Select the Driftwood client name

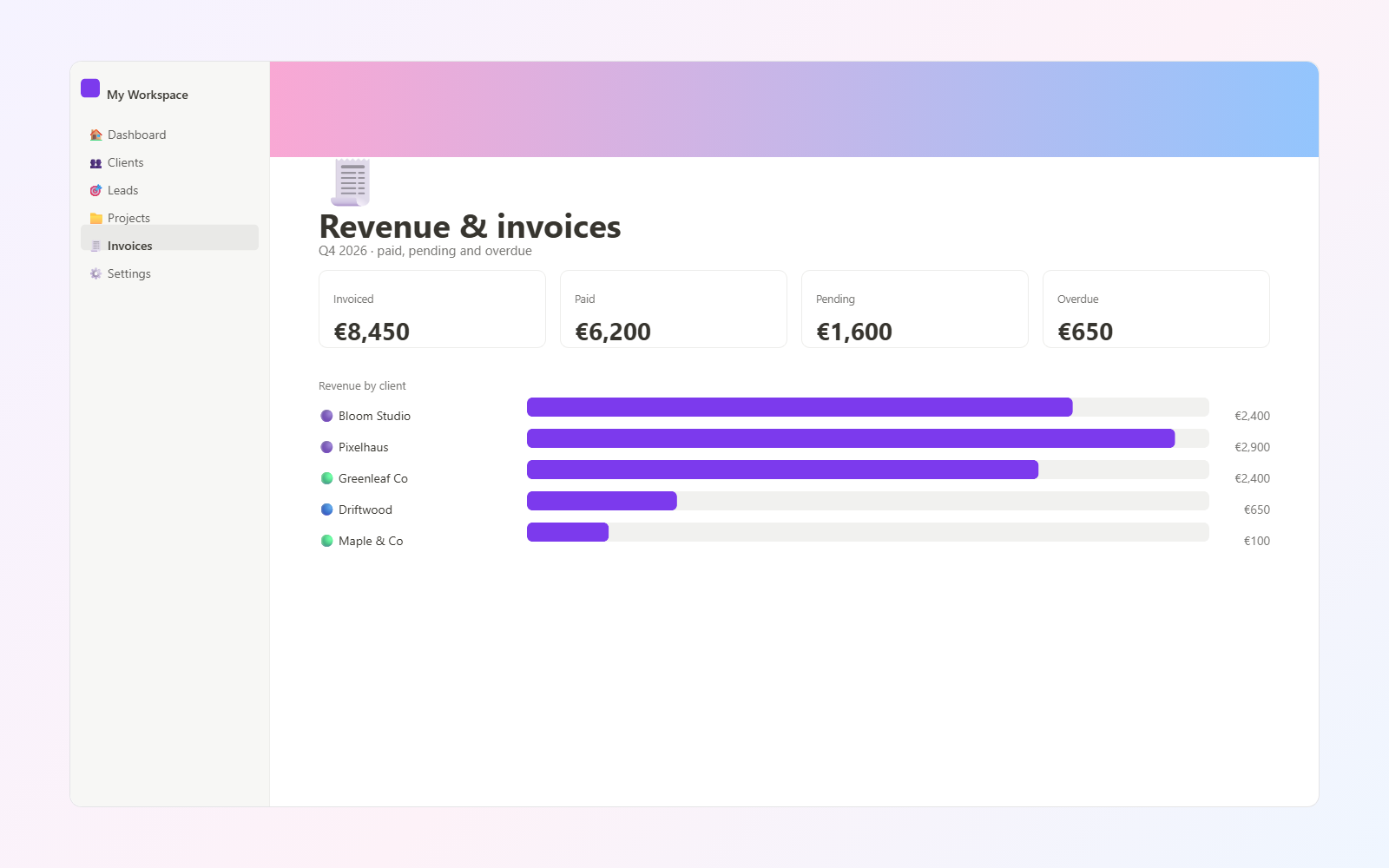365,510
